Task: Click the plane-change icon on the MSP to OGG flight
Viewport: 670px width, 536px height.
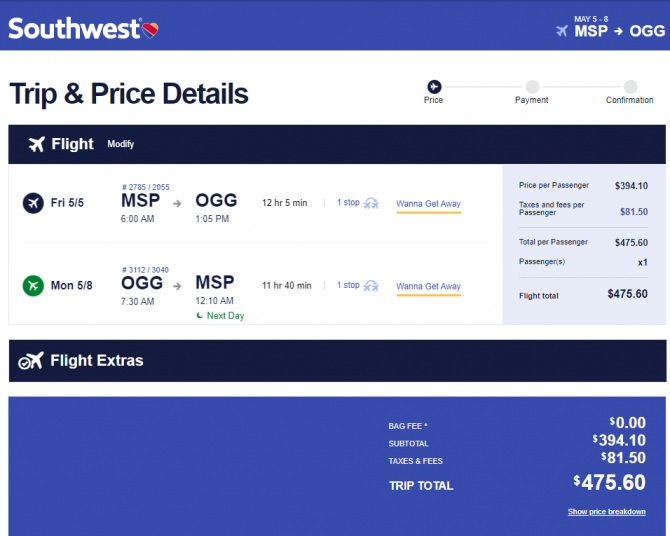Action: click(371, 203)
